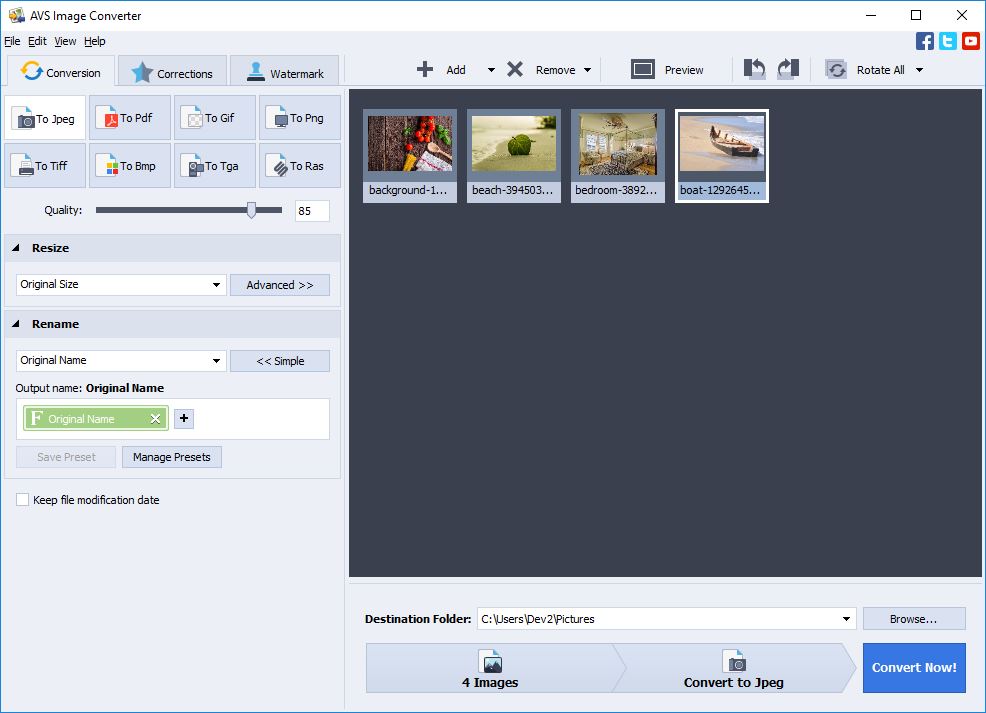
Task: Click the Convert to Jpeg step
Action: [x=733, y=668]
